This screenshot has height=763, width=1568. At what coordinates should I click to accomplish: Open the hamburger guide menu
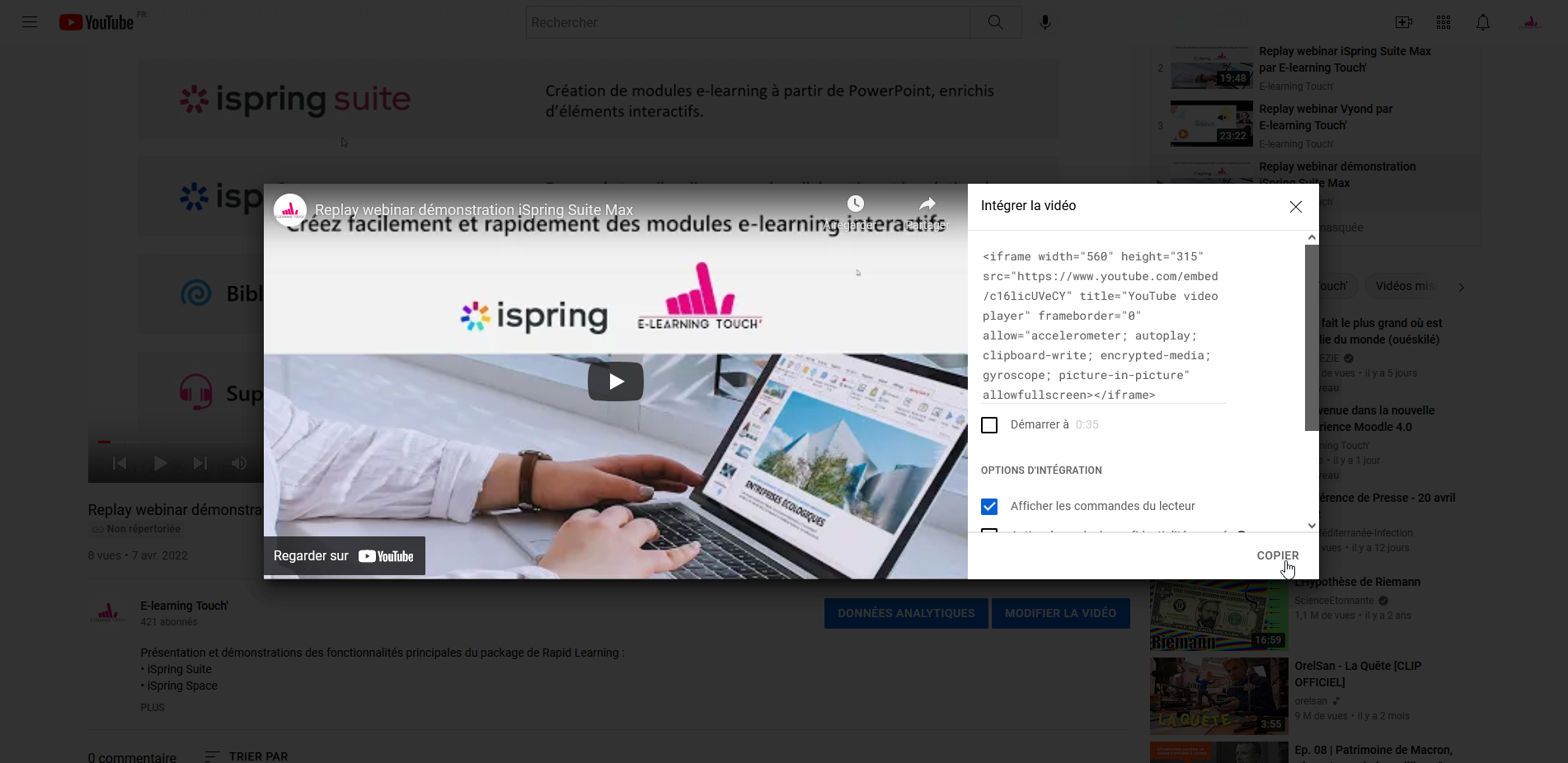click(x=30, y=22)
